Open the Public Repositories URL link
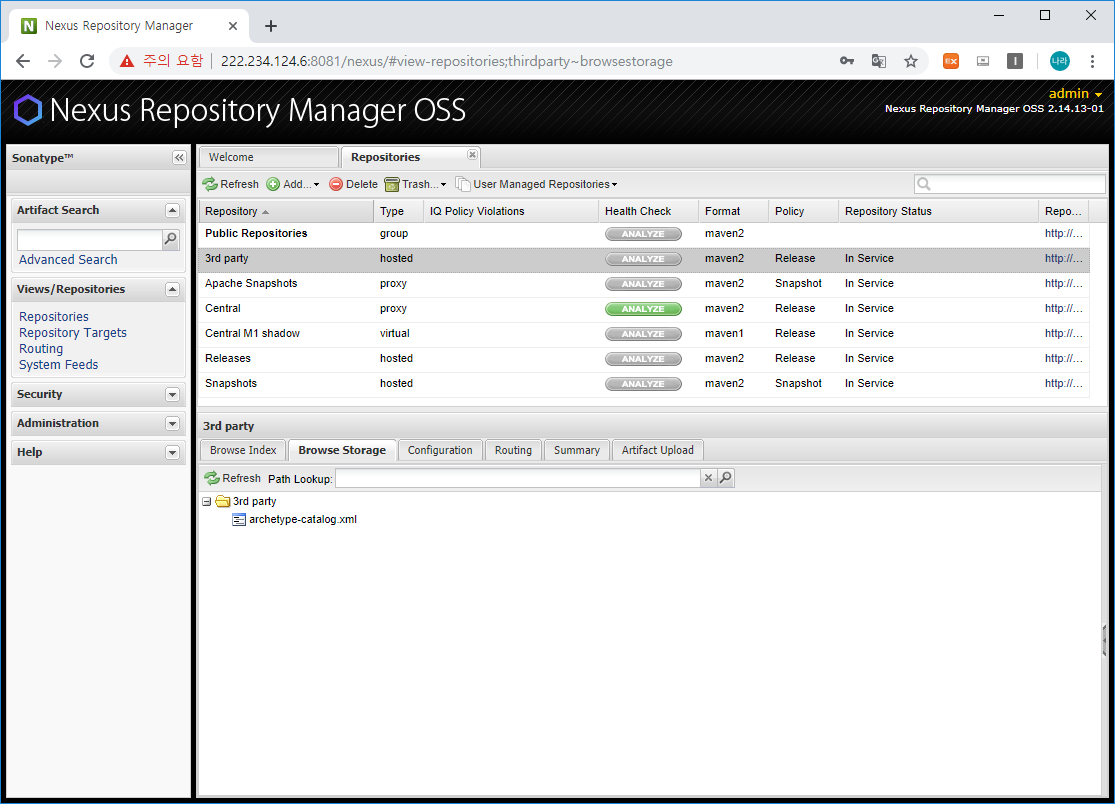1115x804 pixels. [x=1063, y=233]
